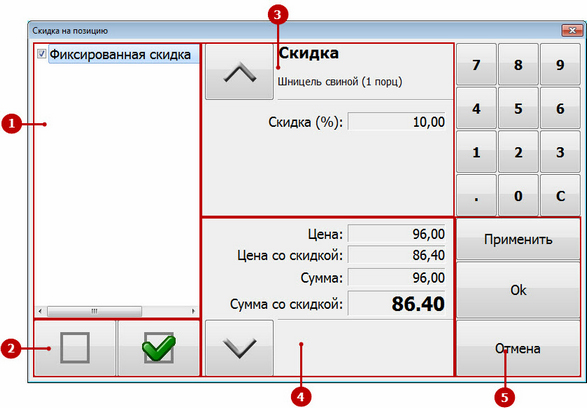This screenshot has height=408, width=587.
Task: Tap the keypad digit 0
Action: tap(518, 195)
